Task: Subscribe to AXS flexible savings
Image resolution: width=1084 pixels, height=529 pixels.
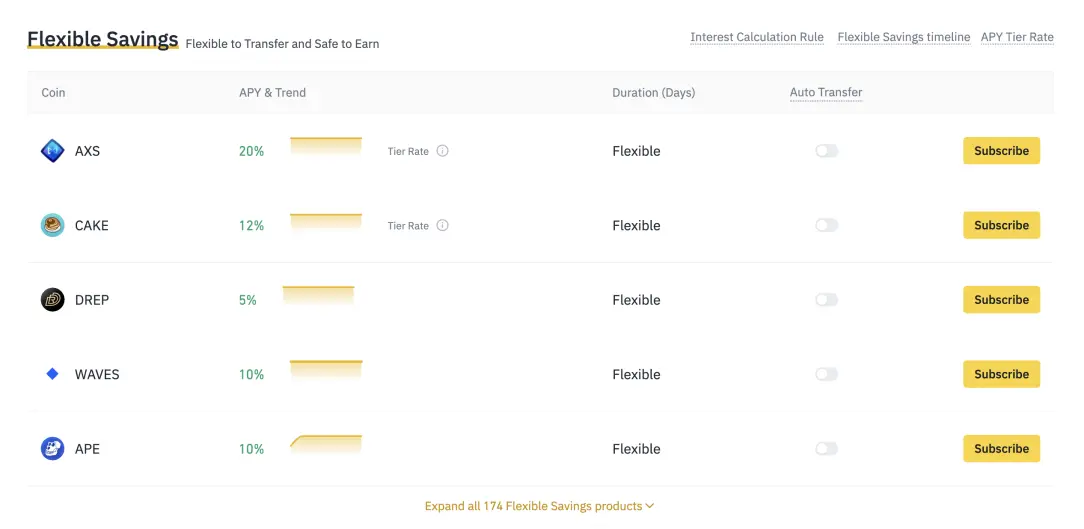Action: 1001,151
